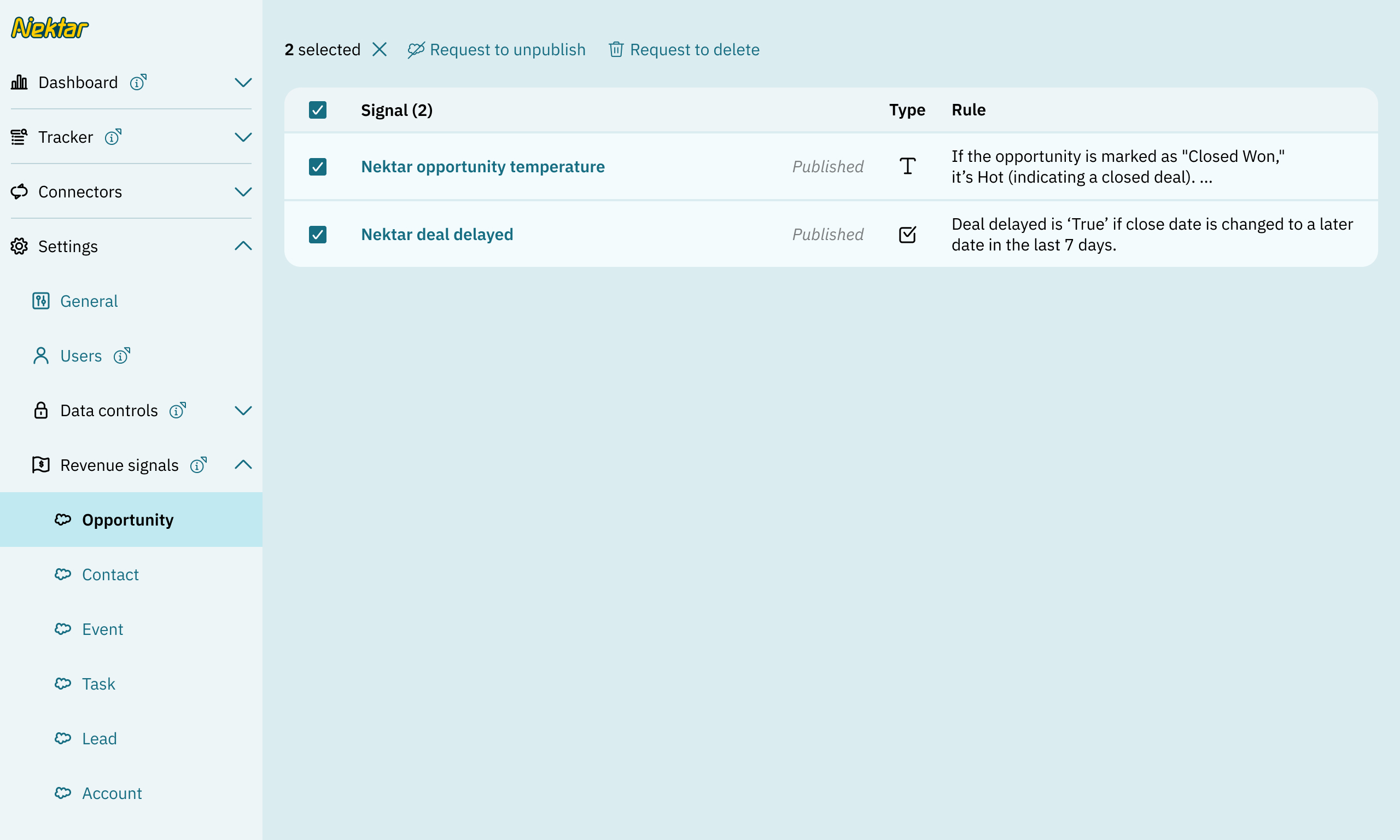
Task: Expand the Tracker menu chevron
Action: pos(243,137)
